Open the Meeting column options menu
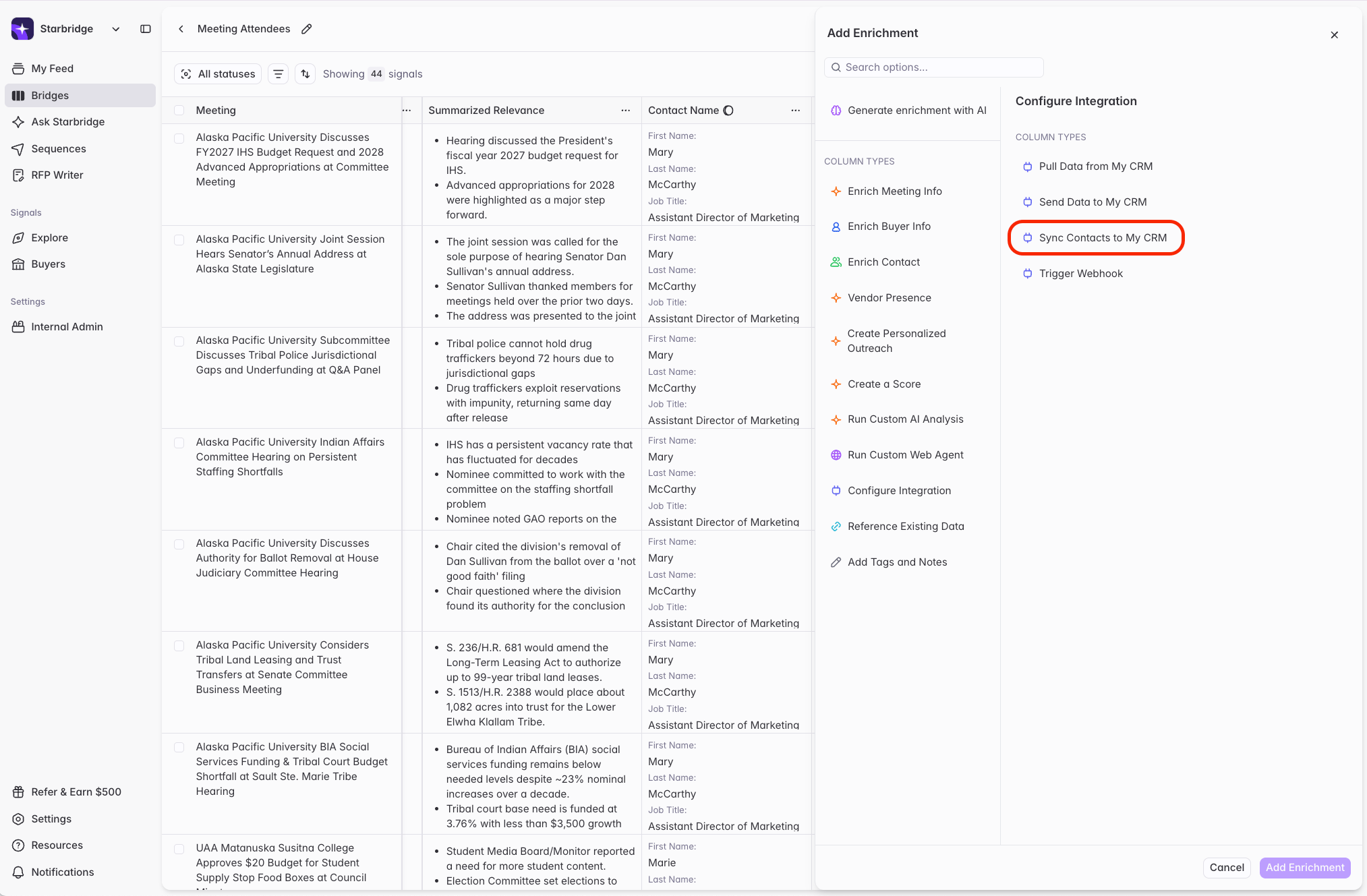Viewport: 1367px width, 896px height. tap(407, 111)
